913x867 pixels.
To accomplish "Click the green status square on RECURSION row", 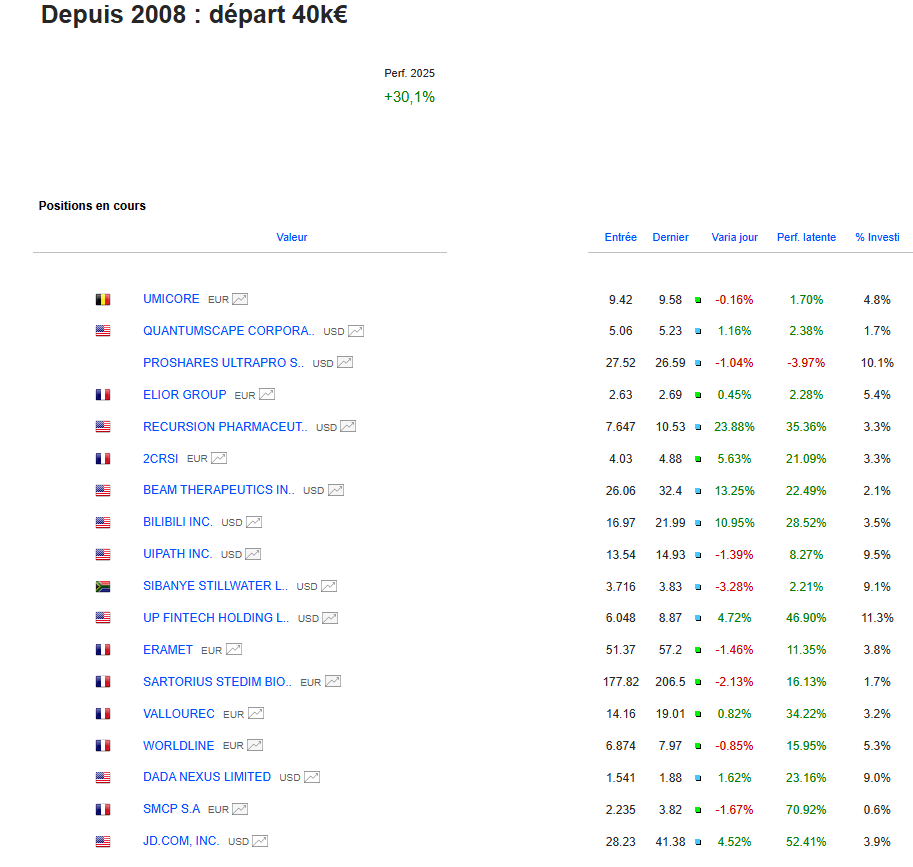I will pyautogui.click(x=698, y=427).
